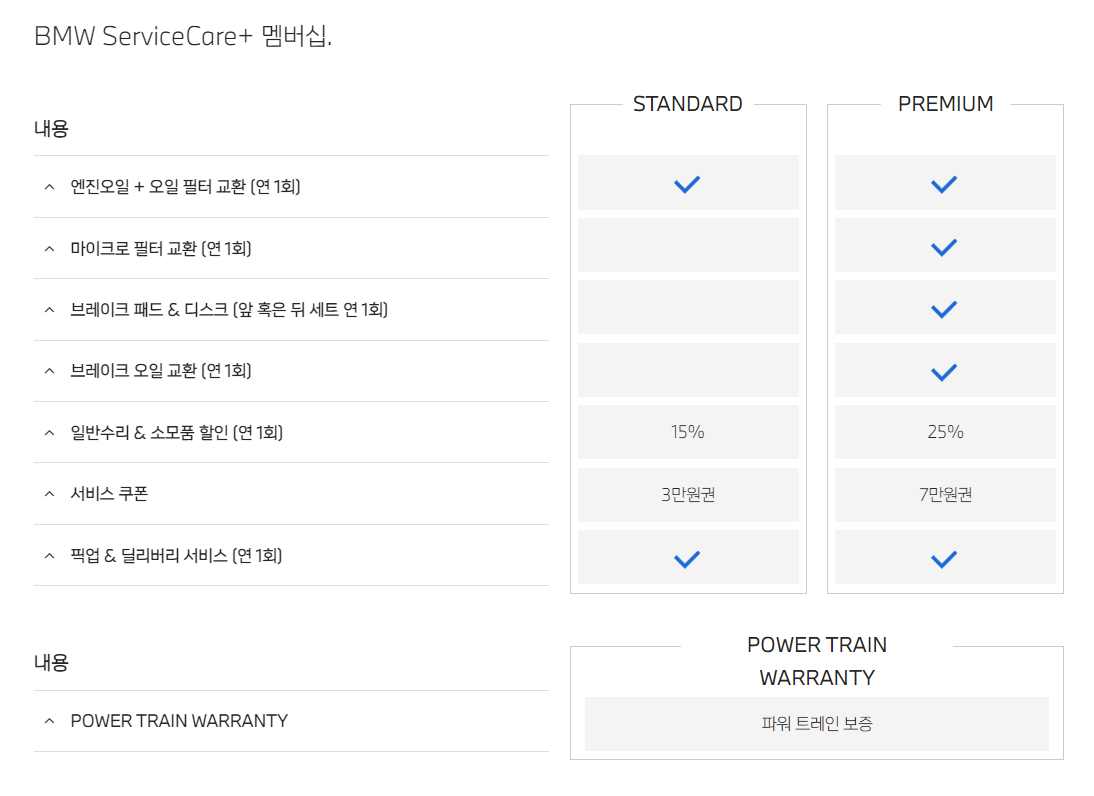Click Premium checkmark for brake pad row

pyautogui.click(x=944, y=309)
